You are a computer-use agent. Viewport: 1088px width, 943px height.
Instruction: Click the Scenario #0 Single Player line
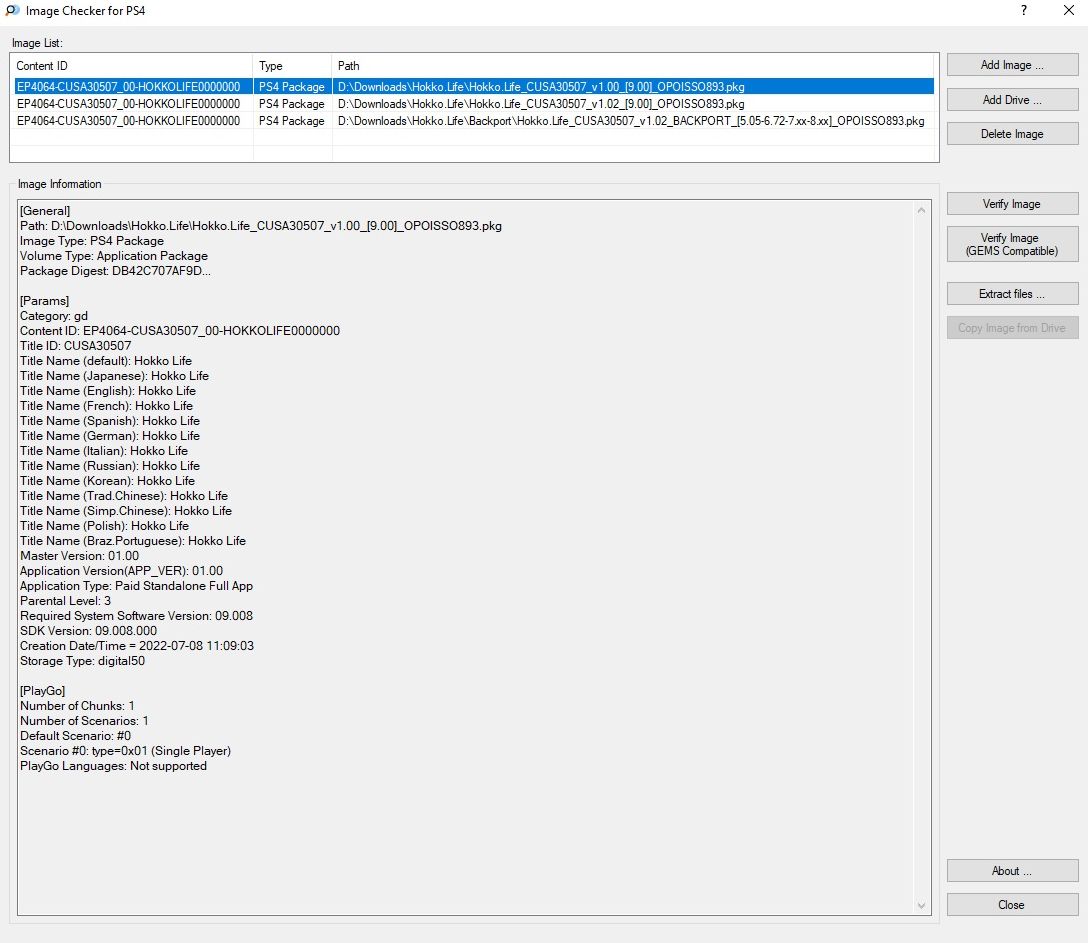(x=126, y=751)
